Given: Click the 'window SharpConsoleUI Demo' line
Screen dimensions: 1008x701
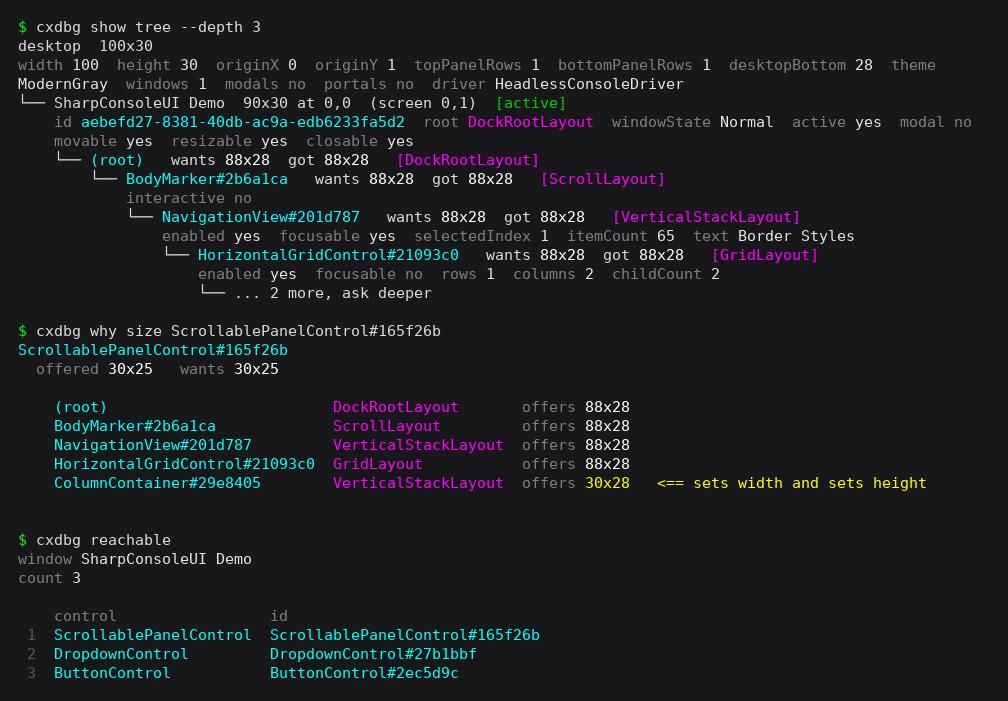Looking at the screenshot, I should click(135, 560).
